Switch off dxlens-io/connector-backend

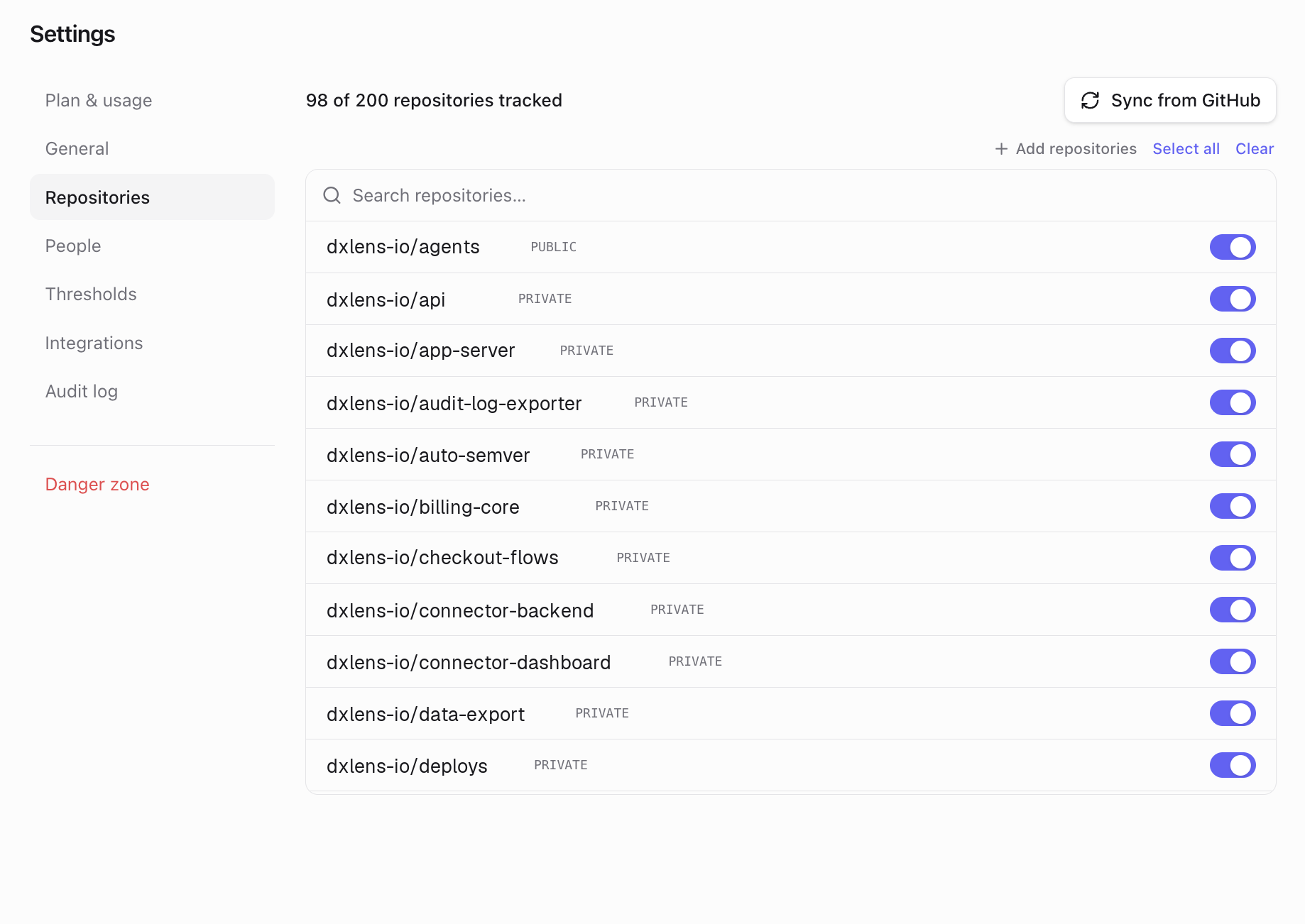click(x=1233, y=610)
